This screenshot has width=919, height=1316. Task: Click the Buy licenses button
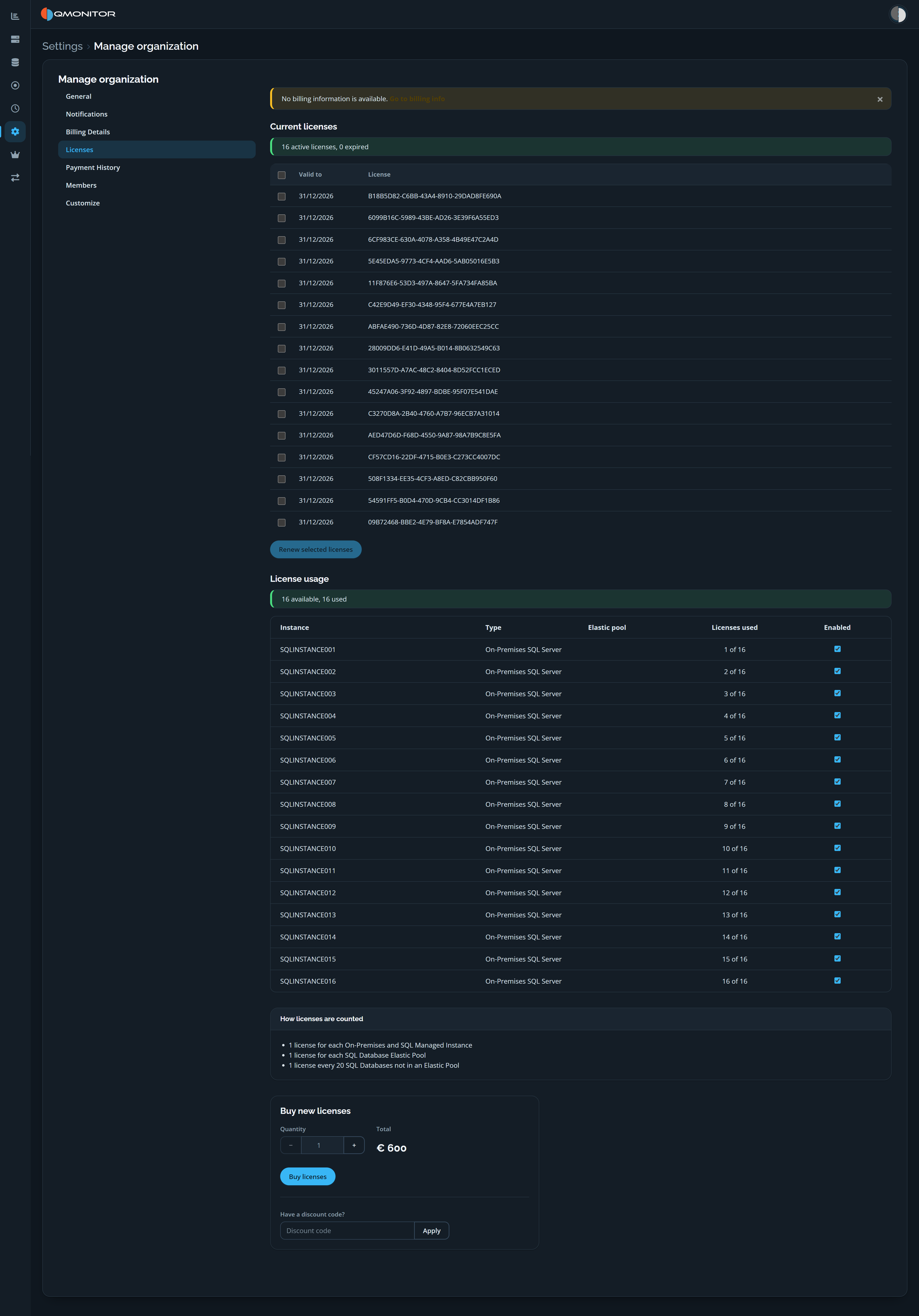click(307, 1177)
